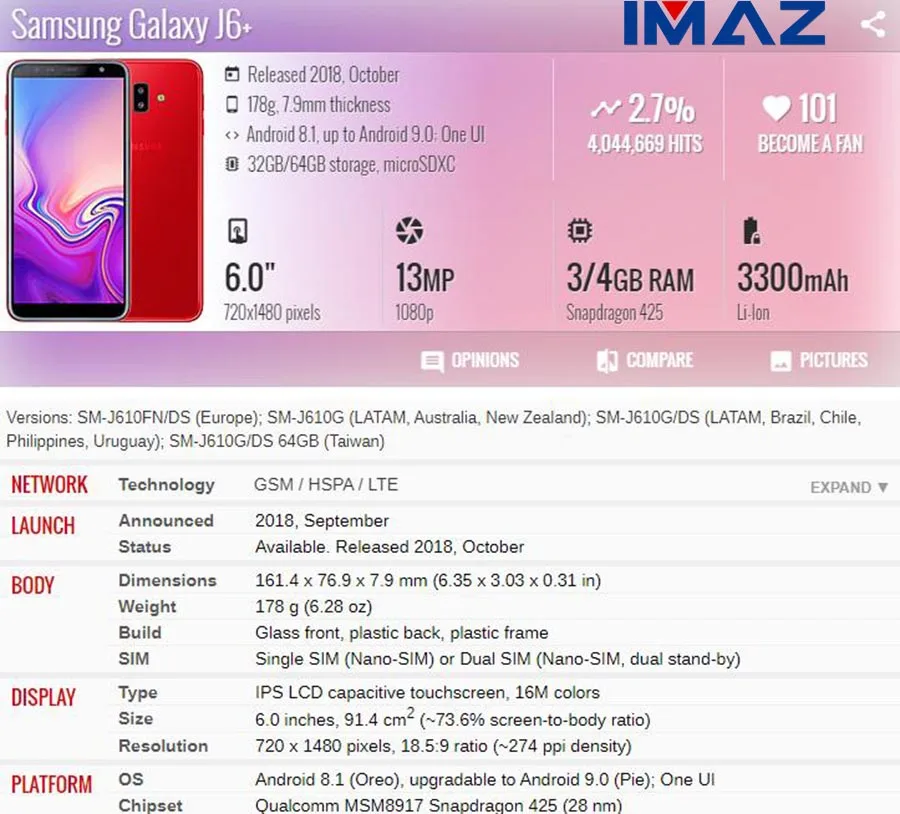
Task: Click the display Size label
Action: [x=135, y=719]
